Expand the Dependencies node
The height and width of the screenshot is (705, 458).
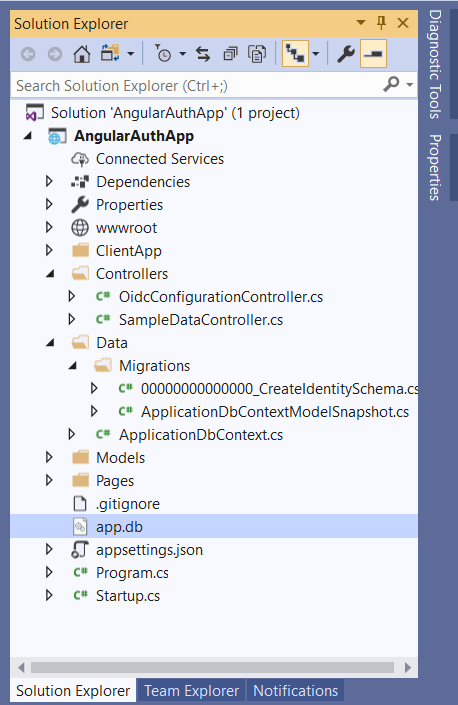coord(49,181)
